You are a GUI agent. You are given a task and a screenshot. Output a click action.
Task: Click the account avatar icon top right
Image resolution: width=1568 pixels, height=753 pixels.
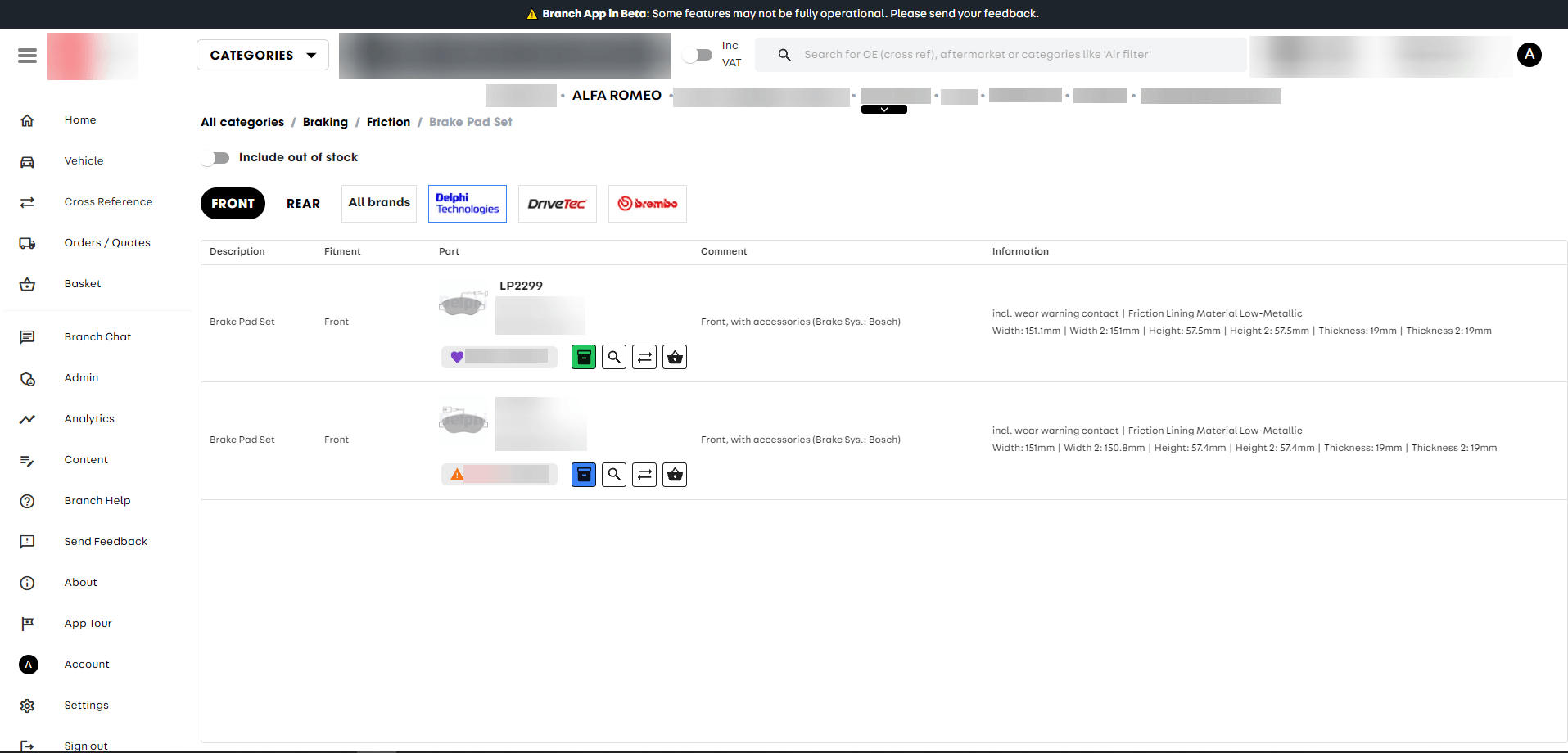(x=1529, y=55)
